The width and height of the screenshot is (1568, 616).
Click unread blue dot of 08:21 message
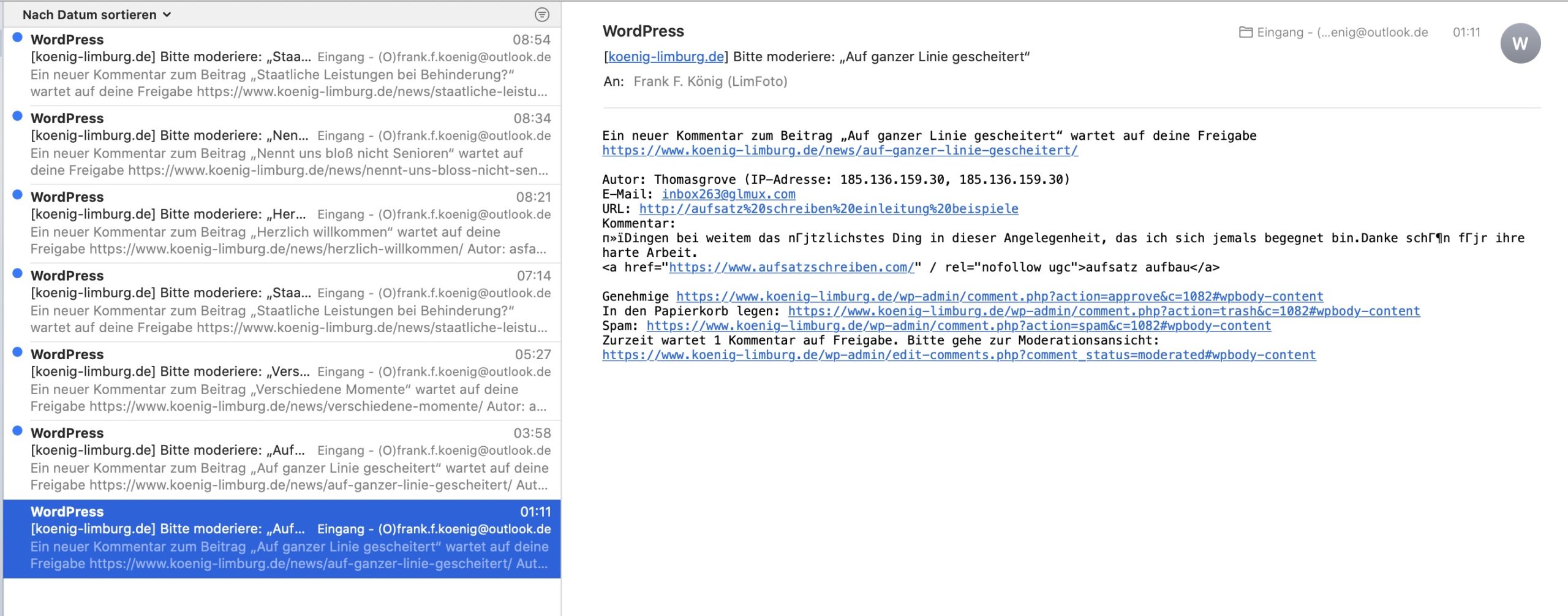click(18, 195)
